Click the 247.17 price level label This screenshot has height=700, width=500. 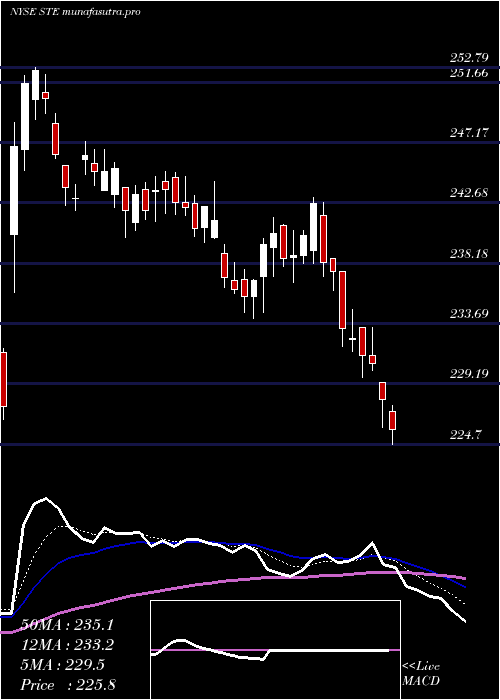point(468,133)
